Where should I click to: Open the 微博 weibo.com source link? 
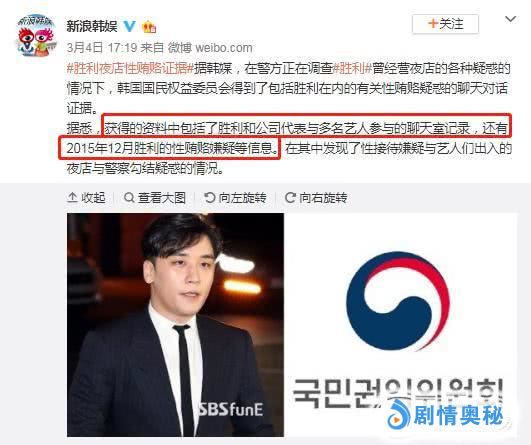[210, 48]
